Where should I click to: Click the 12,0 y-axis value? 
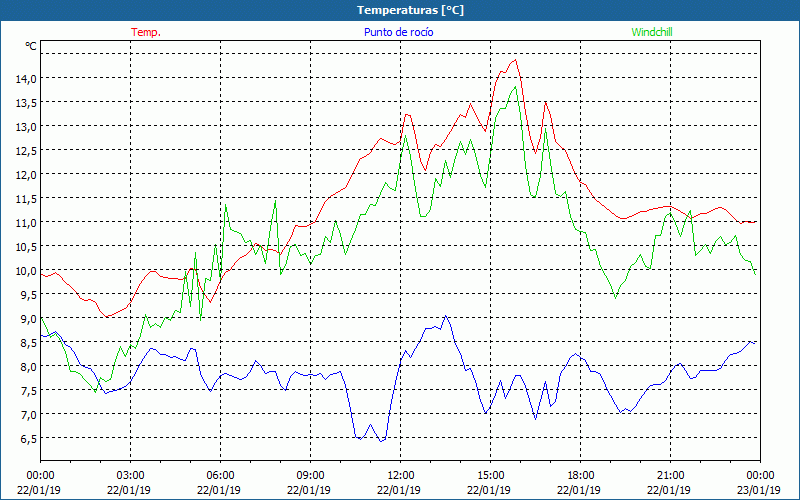pos(26,174)
